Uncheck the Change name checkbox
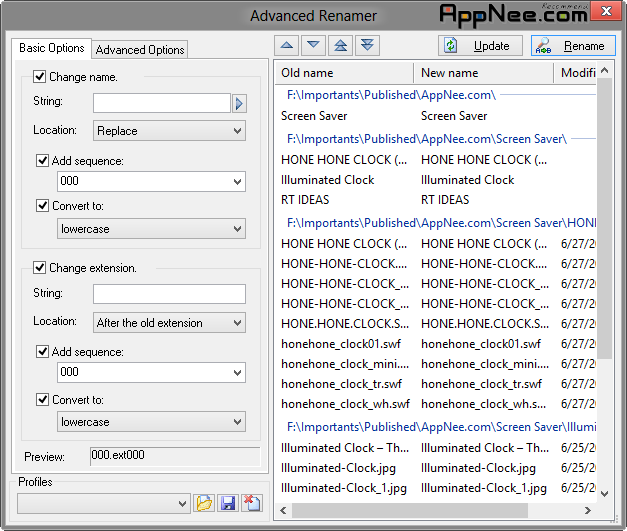 pos(39,76)
